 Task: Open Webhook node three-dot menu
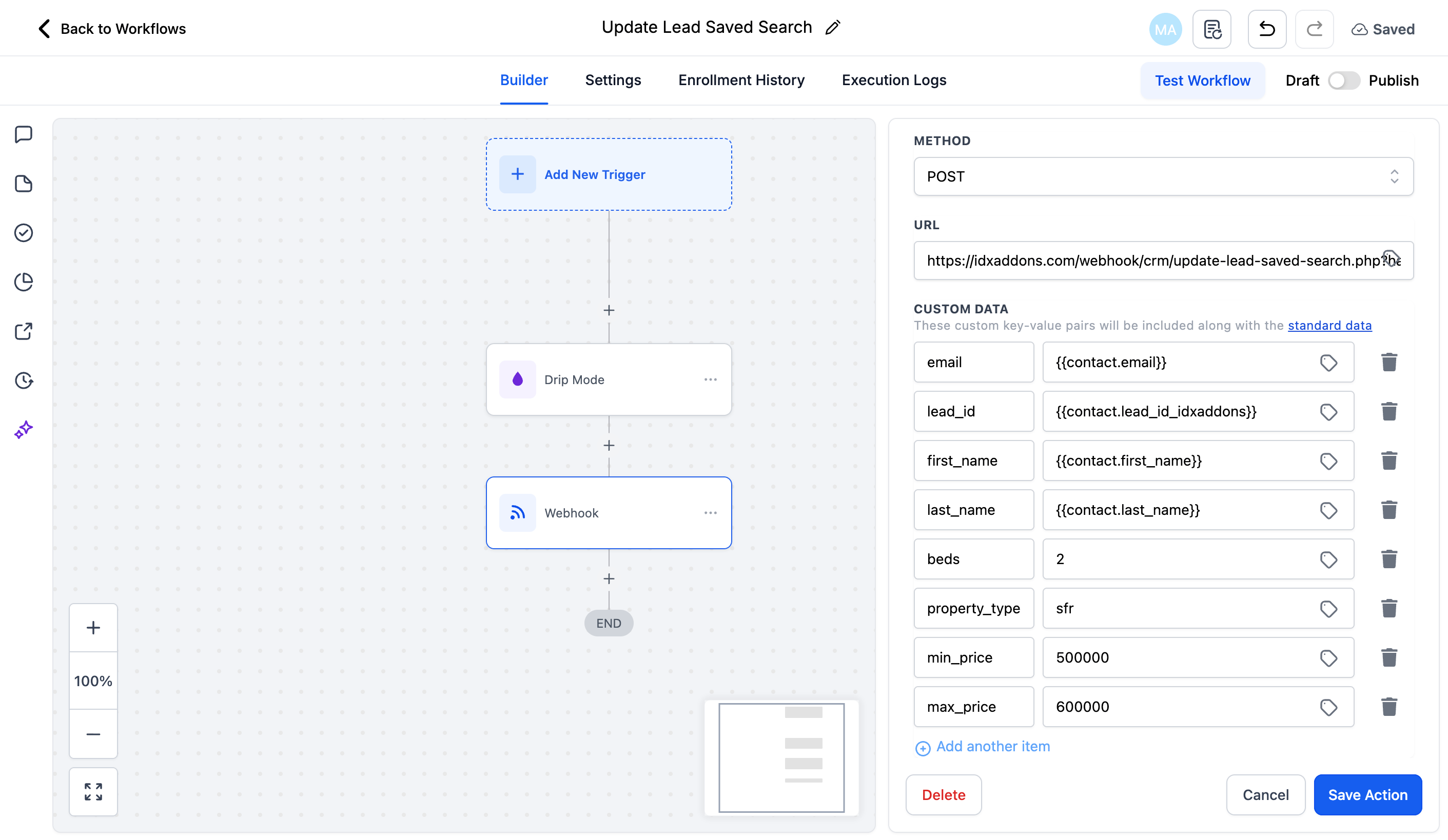click(x=710, y=512)
